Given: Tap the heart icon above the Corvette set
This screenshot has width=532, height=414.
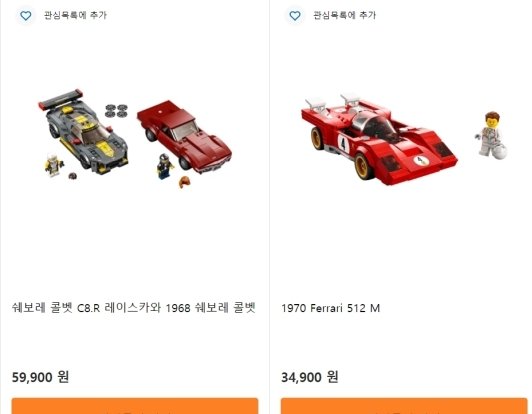Looking at the screenshot, I should (x=25, y=16).
